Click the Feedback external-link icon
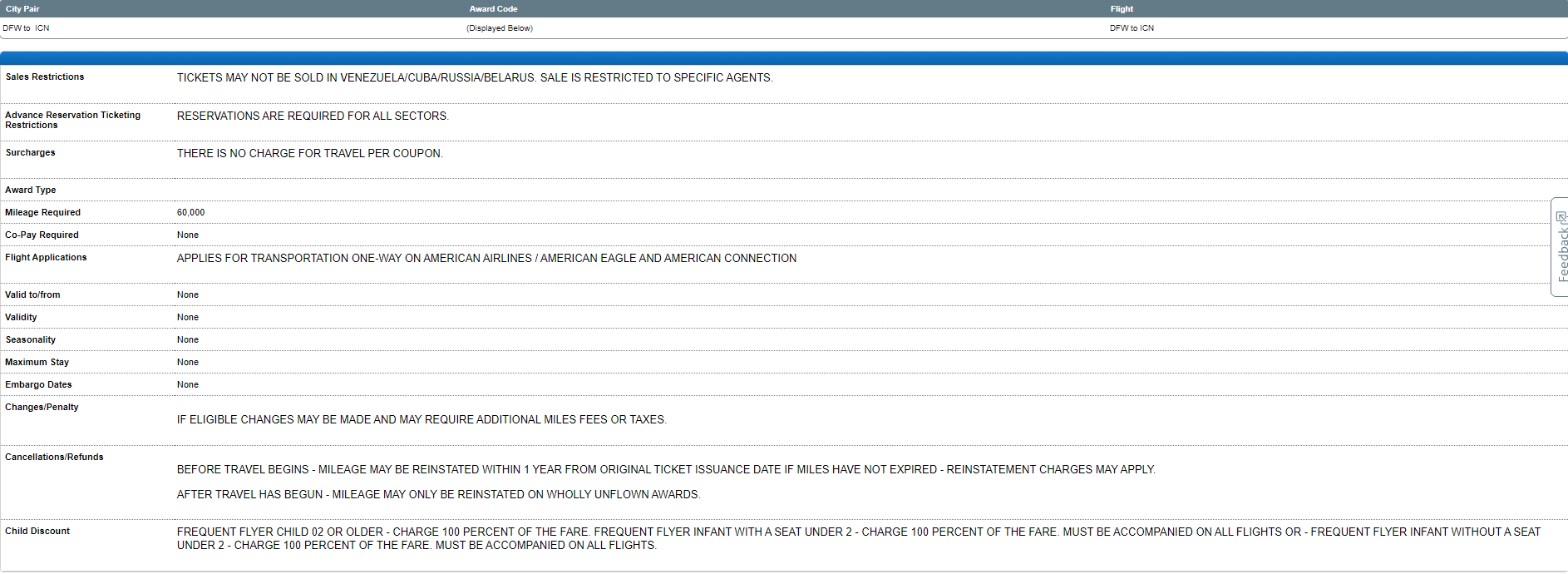This screenshot has height=574, width=1568. tap(1561, 217)
